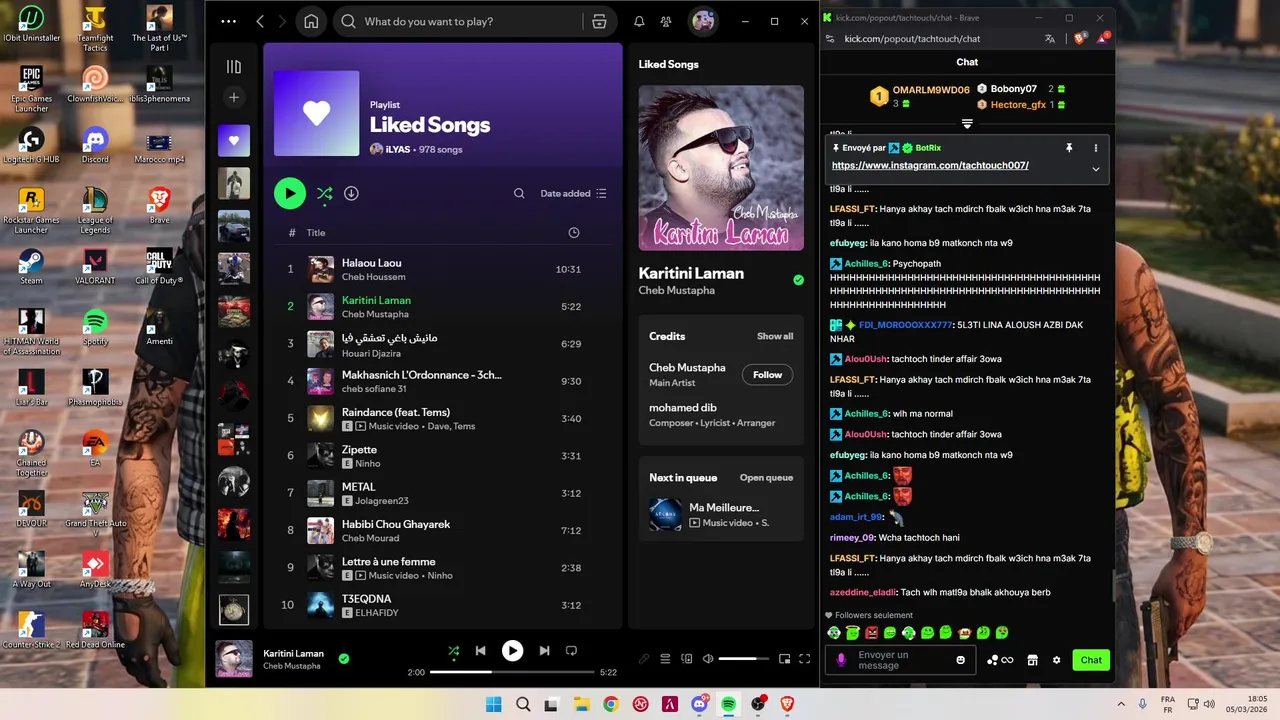Open Windows Start menu
Screen dimensions: 1280x720
(494, 704)
